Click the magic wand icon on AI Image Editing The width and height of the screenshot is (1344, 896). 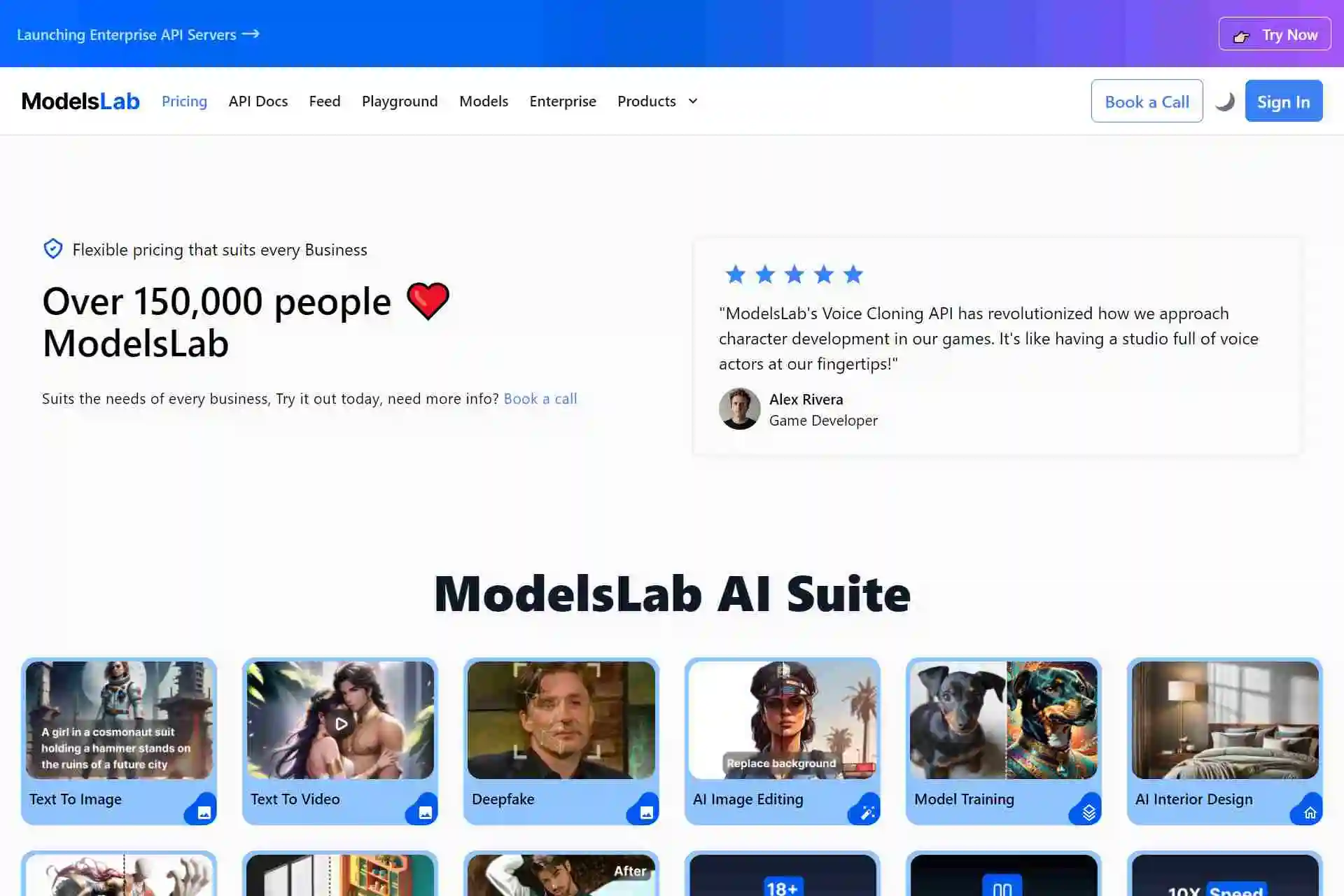[867, 812]
